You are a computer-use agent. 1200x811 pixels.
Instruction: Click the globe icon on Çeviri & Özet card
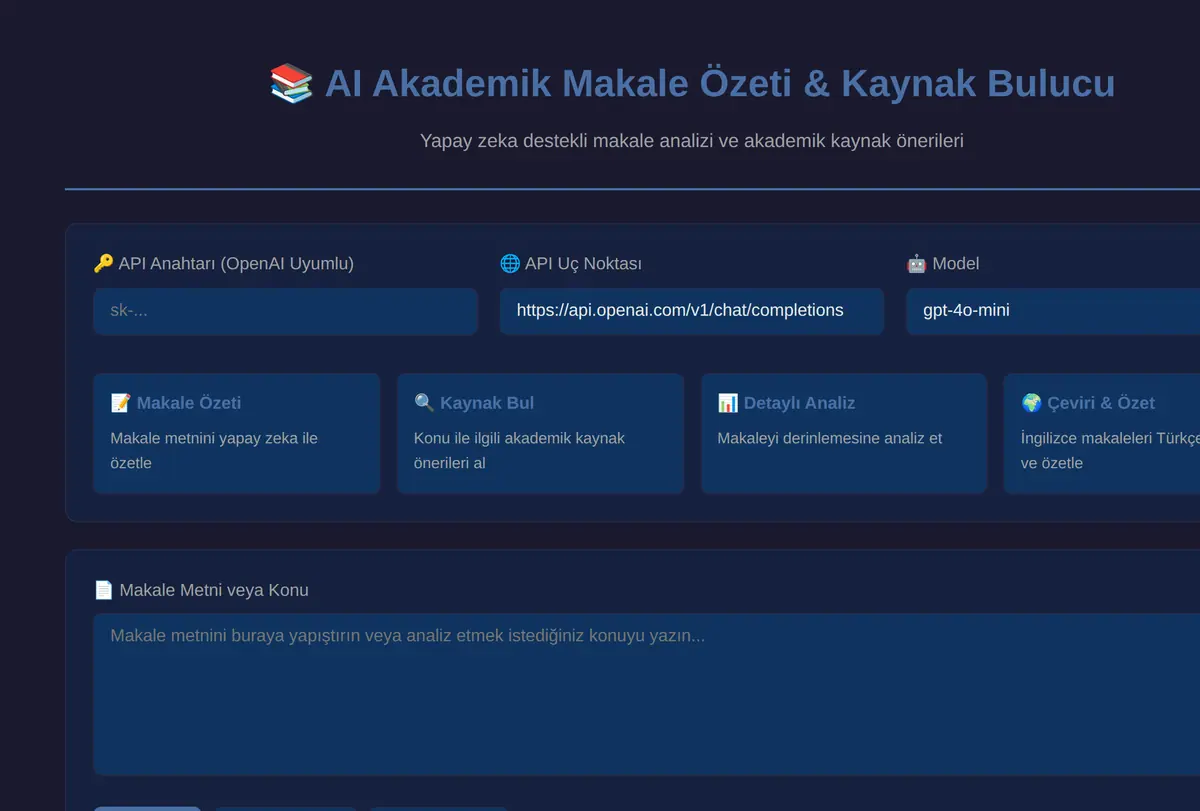point(1032,403)
